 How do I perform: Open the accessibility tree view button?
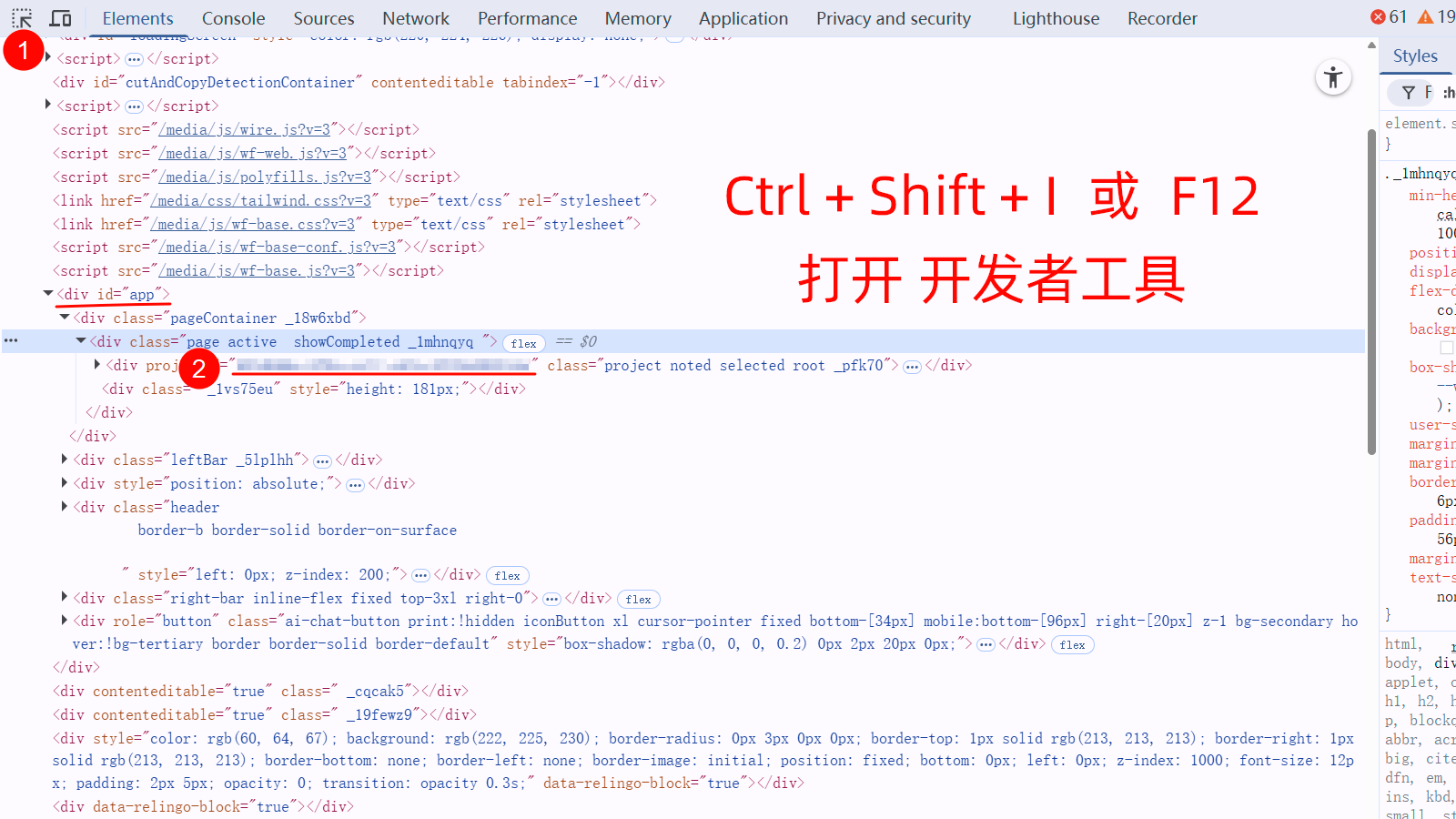1333,77
